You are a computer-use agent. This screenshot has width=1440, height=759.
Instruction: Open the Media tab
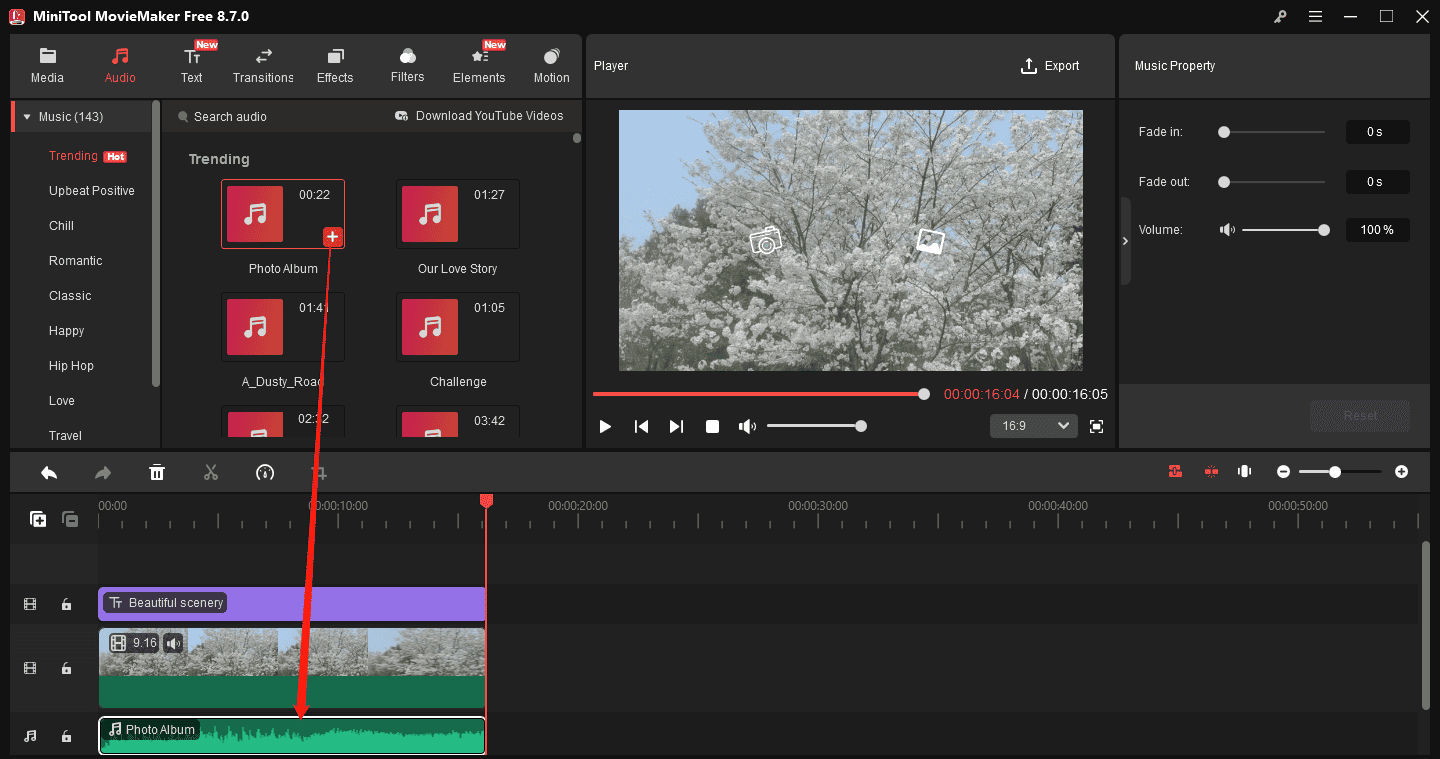pos(47,66)
